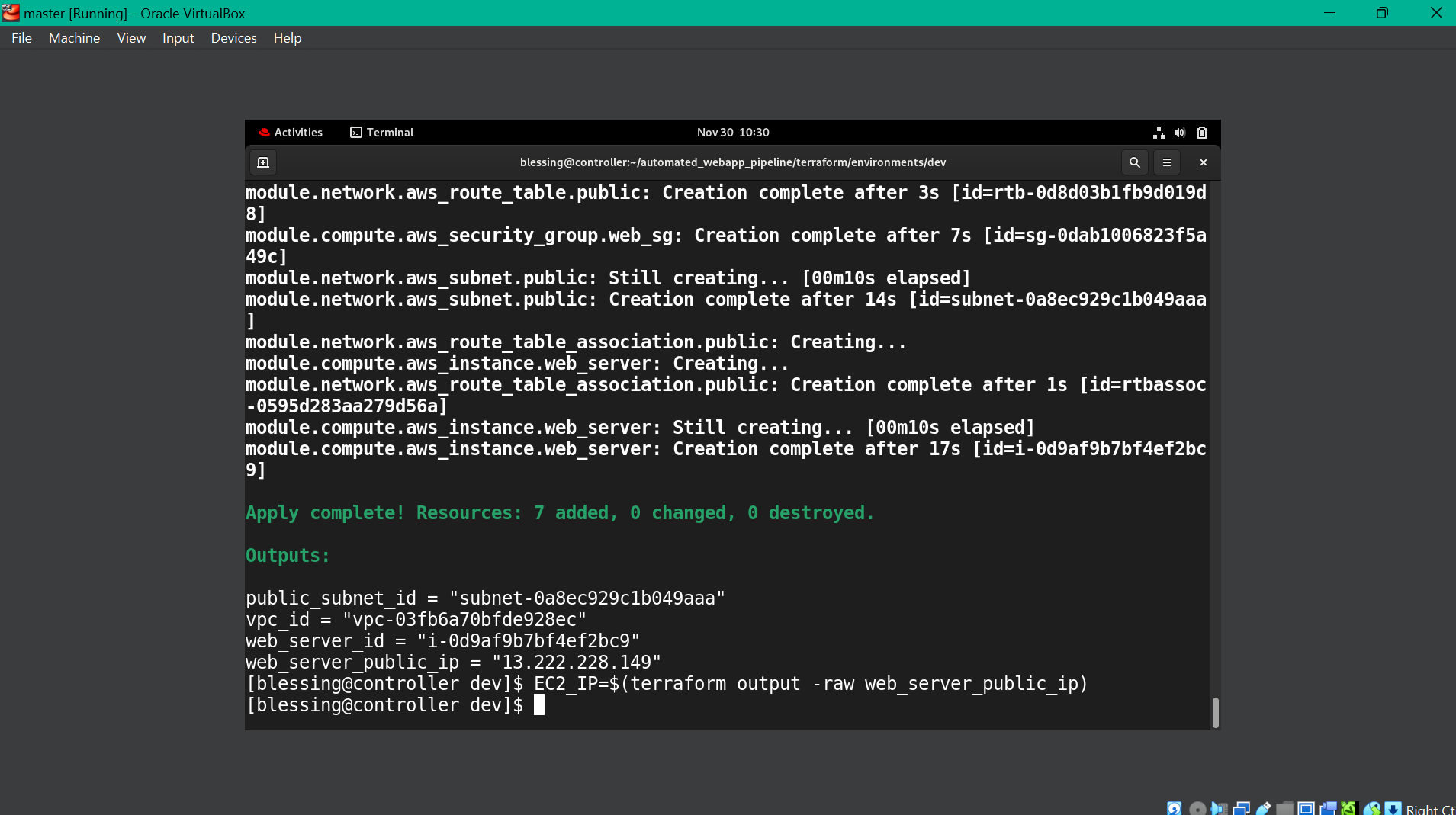Open the Nov 30 10:30 clock menu
This screenshot has height=815, width=1456.
coord(733,132)
